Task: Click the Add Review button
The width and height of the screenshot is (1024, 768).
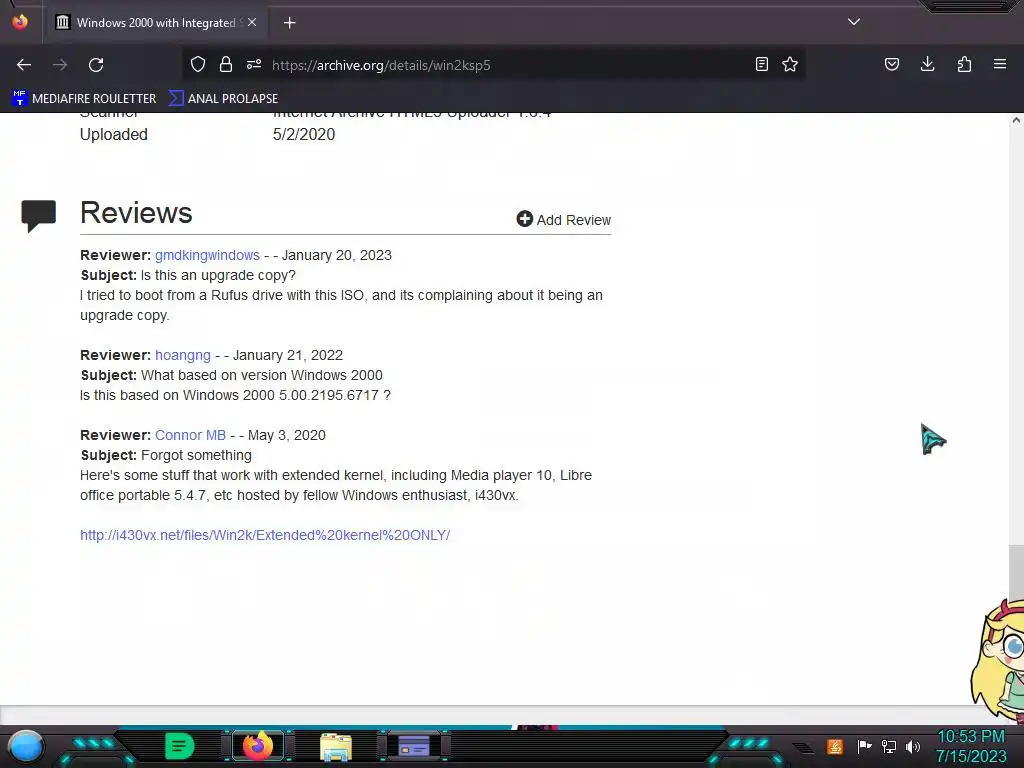Action: pyautogui.click(x=564, y=219)
